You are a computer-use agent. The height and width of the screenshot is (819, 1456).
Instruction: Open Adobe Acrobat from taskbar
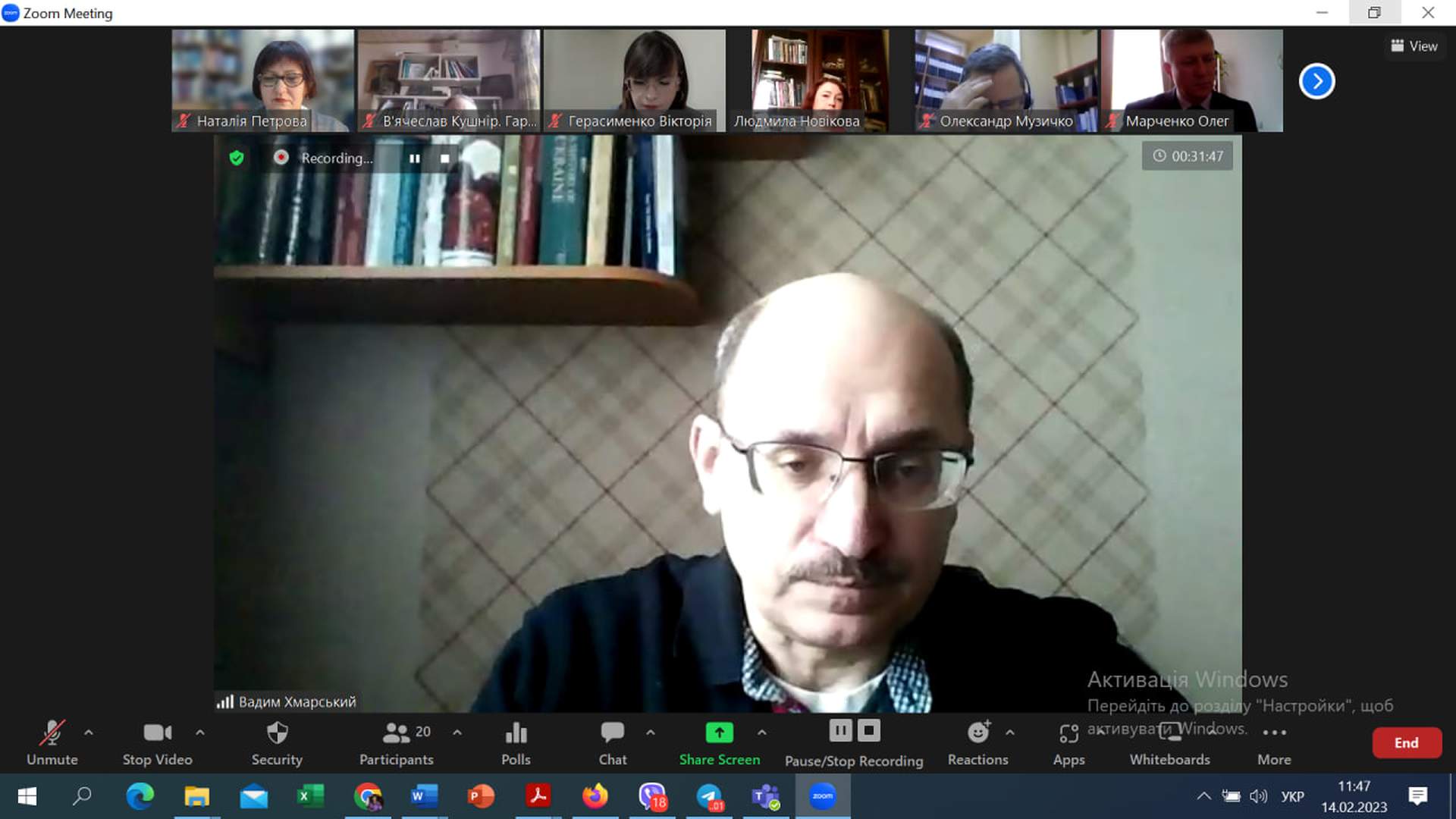click(538, 796)
